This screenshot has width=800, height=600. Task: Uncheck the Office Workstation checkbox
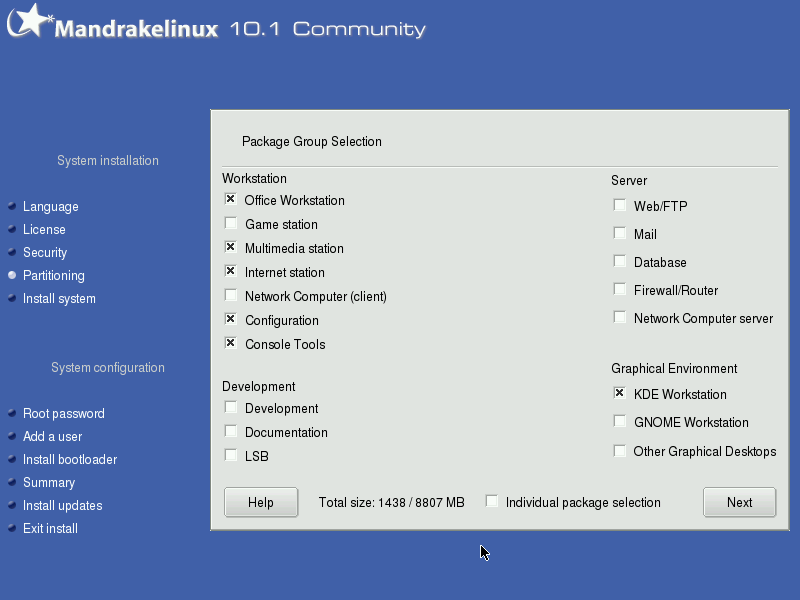click(x=231, y=199)
